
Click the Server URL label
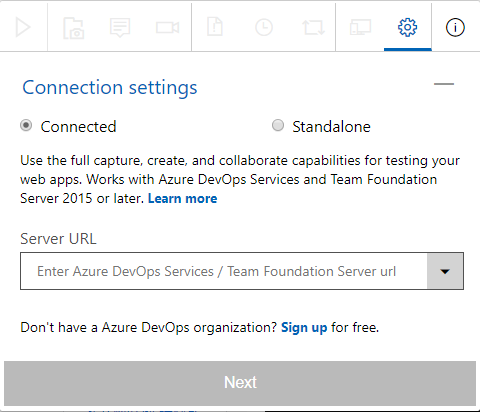(x=58, y=239)
